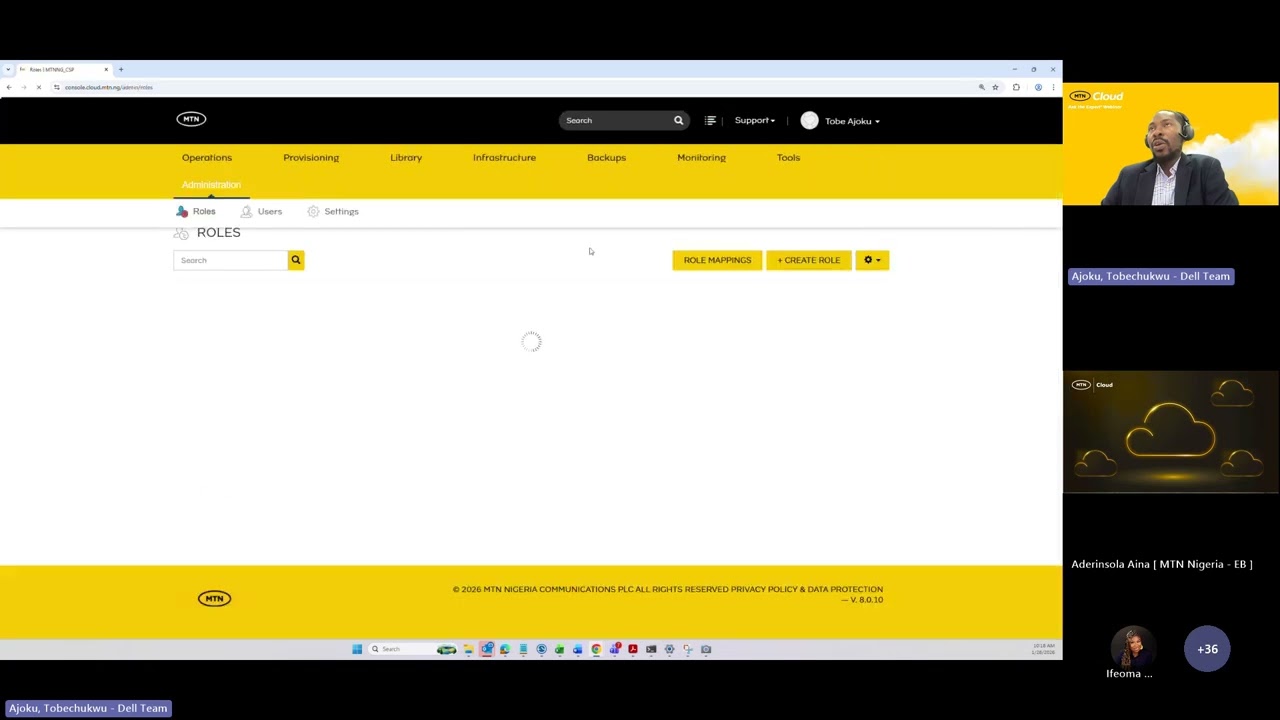Select the Administration menu item
Screen dimensions: 1280x720
coord(211,185)
